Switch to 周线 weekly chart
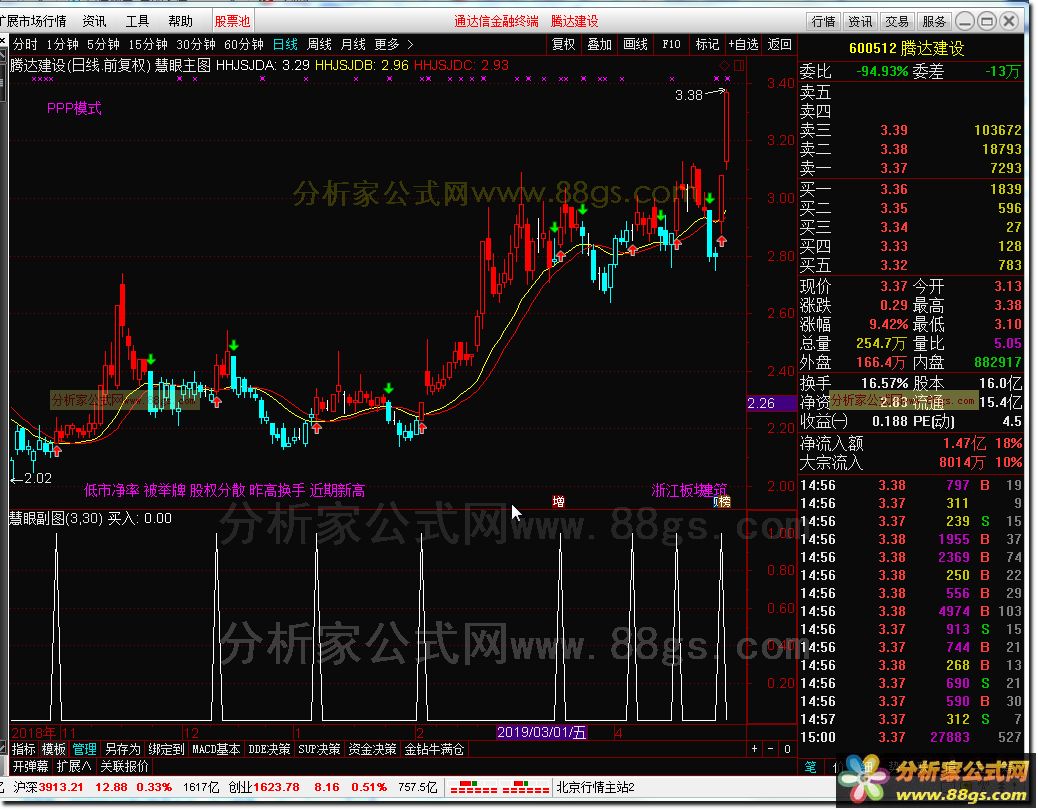1038x810 pixels. (320, 44)
